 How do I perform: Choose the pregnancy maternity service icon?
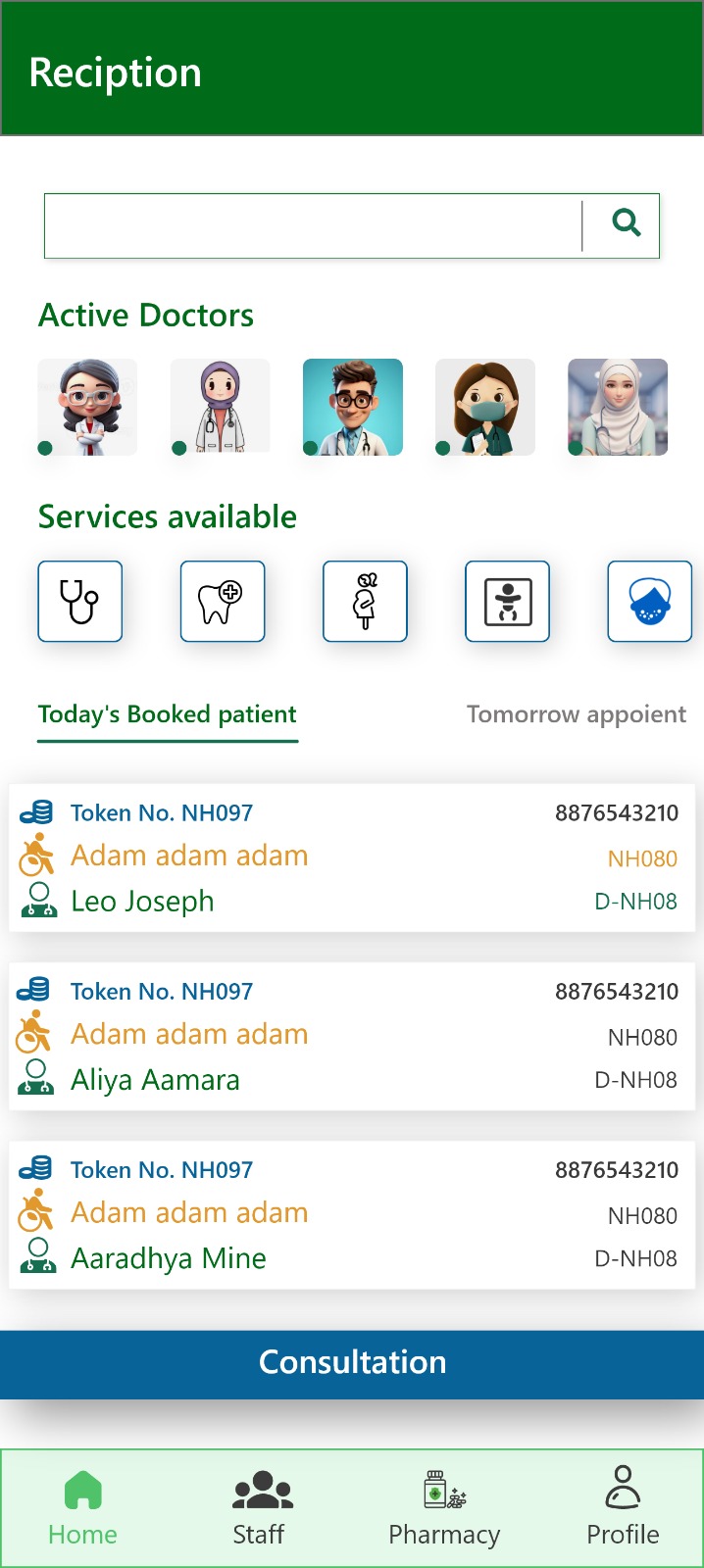pyautogui.click(x=365, y=602)
